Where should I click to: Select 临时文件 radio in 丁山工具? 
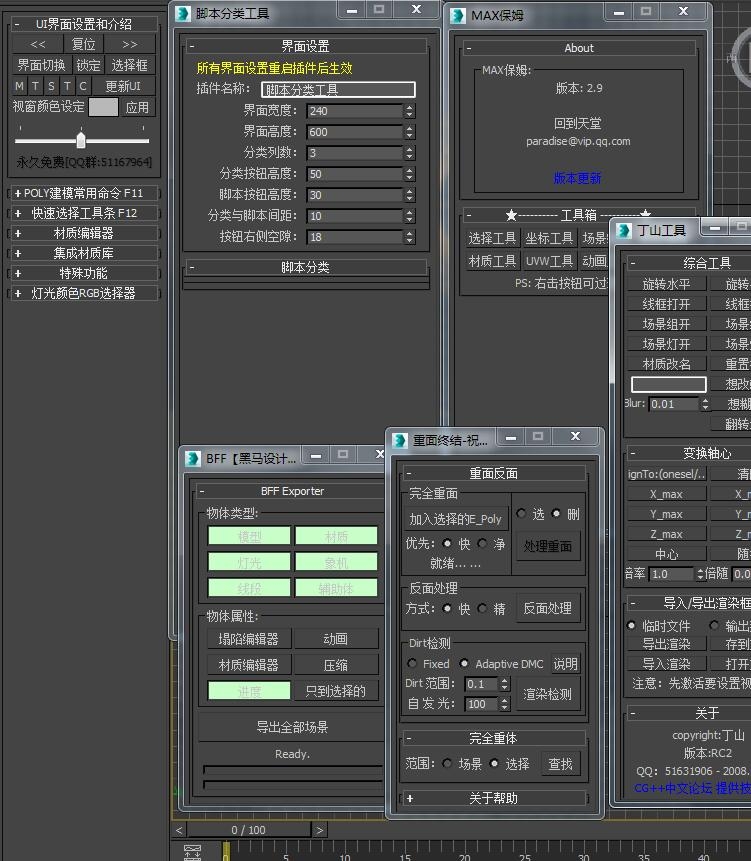(x=631, y=625)
